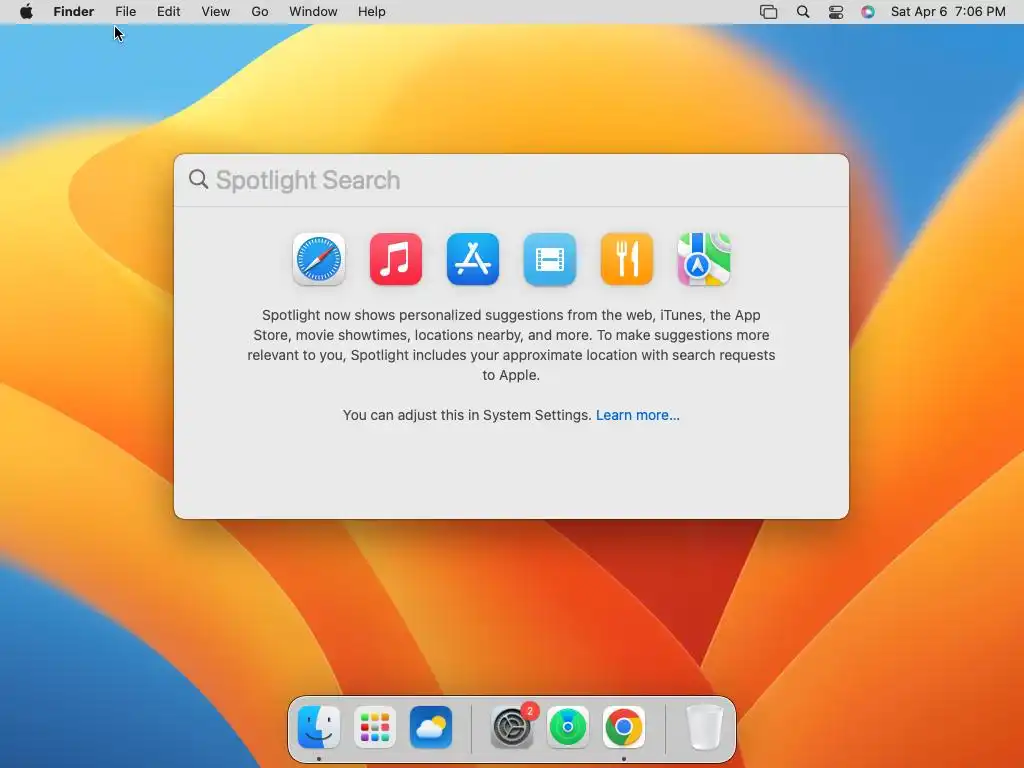Screen dimensions: 1024x768
Task: Focus the Spotlight Search input field
Action: coord(511,180)
